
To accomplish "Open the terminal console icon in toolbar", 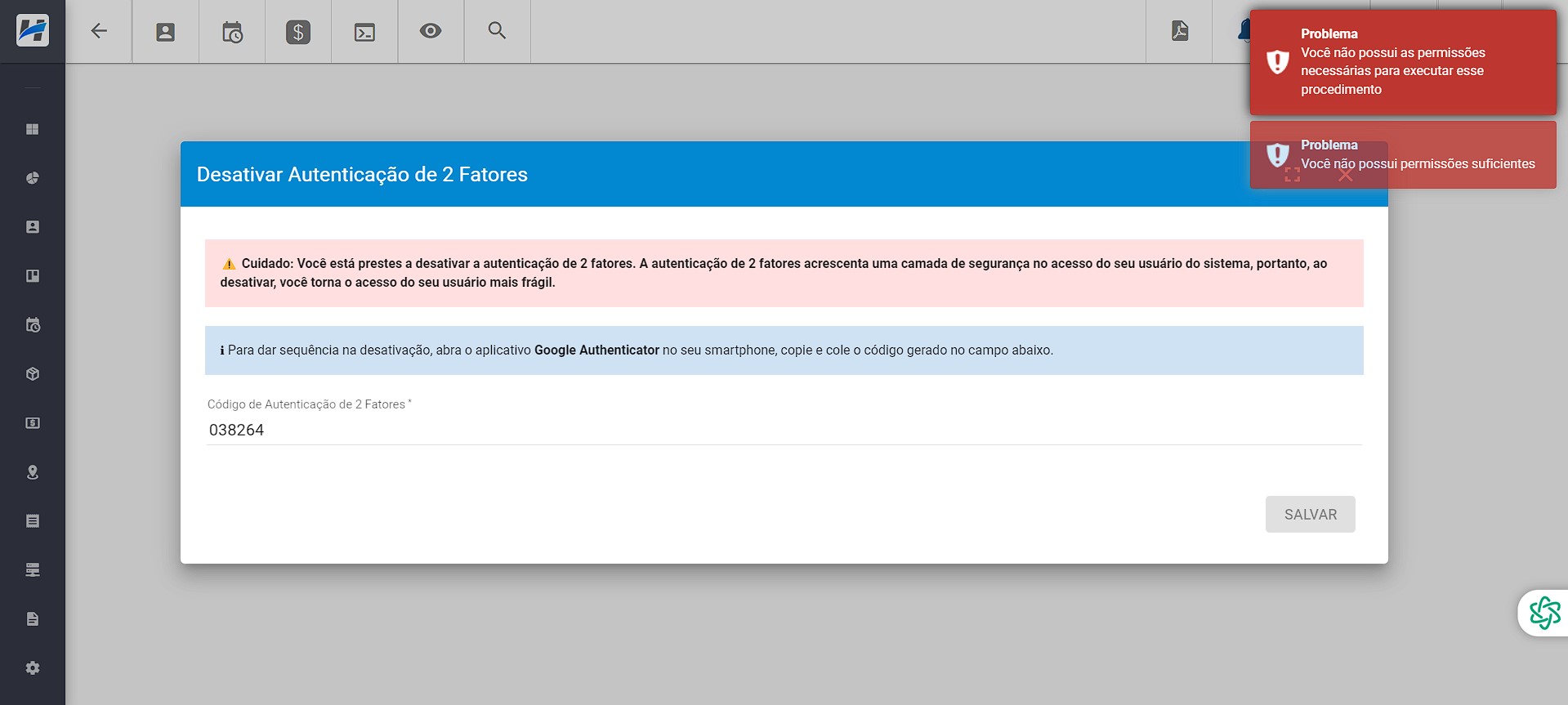I will tap(364, 32).
